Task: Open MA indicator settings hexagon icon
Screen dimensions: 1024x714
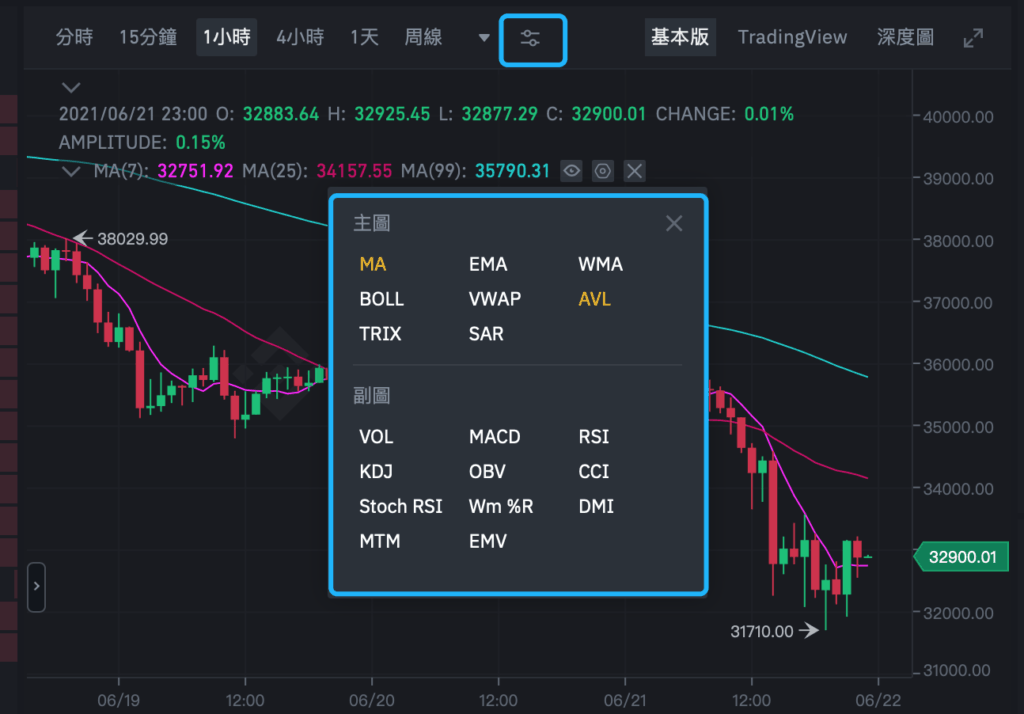Action: pyautogui.click(x=603, y=171)
